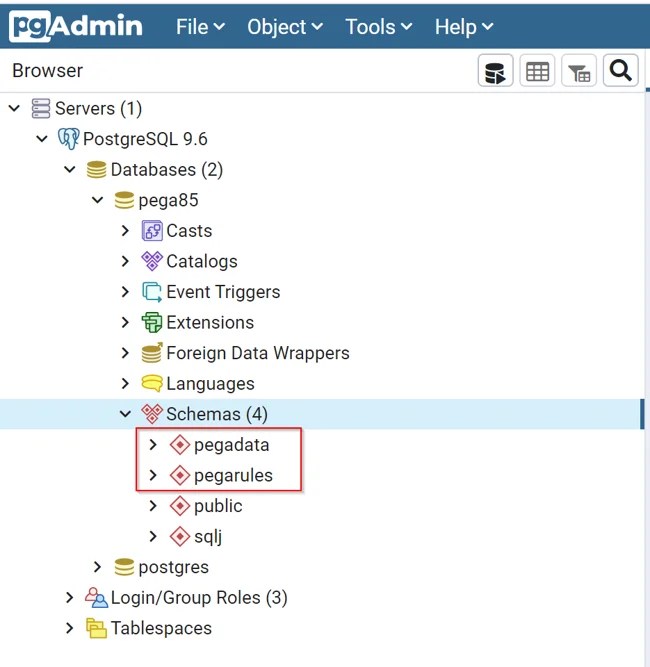Click the View Data grid icon
Screen dimensions: 650x667
point(537,71)
